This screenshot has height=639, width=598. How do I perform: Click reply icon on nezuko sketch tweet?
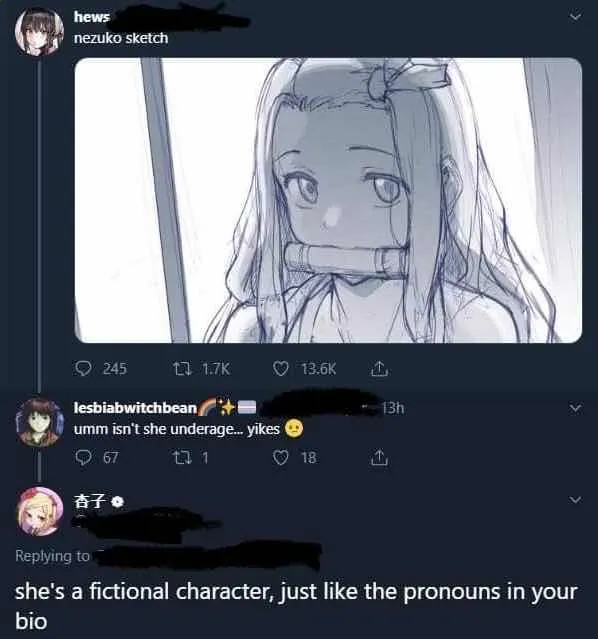click(83, 368)
